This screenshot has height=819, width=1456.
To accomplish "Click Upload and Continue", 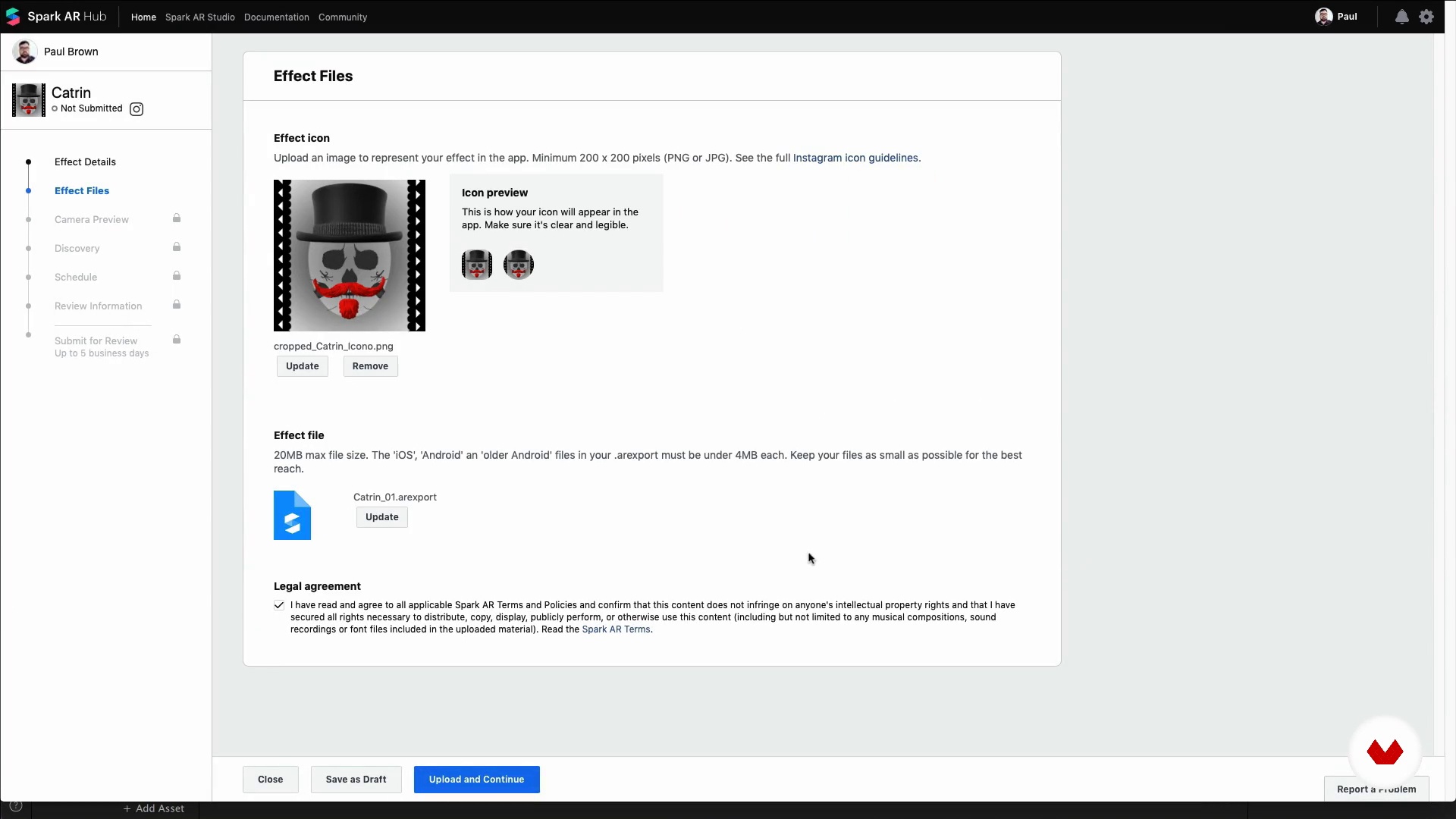I will point(477,780).
